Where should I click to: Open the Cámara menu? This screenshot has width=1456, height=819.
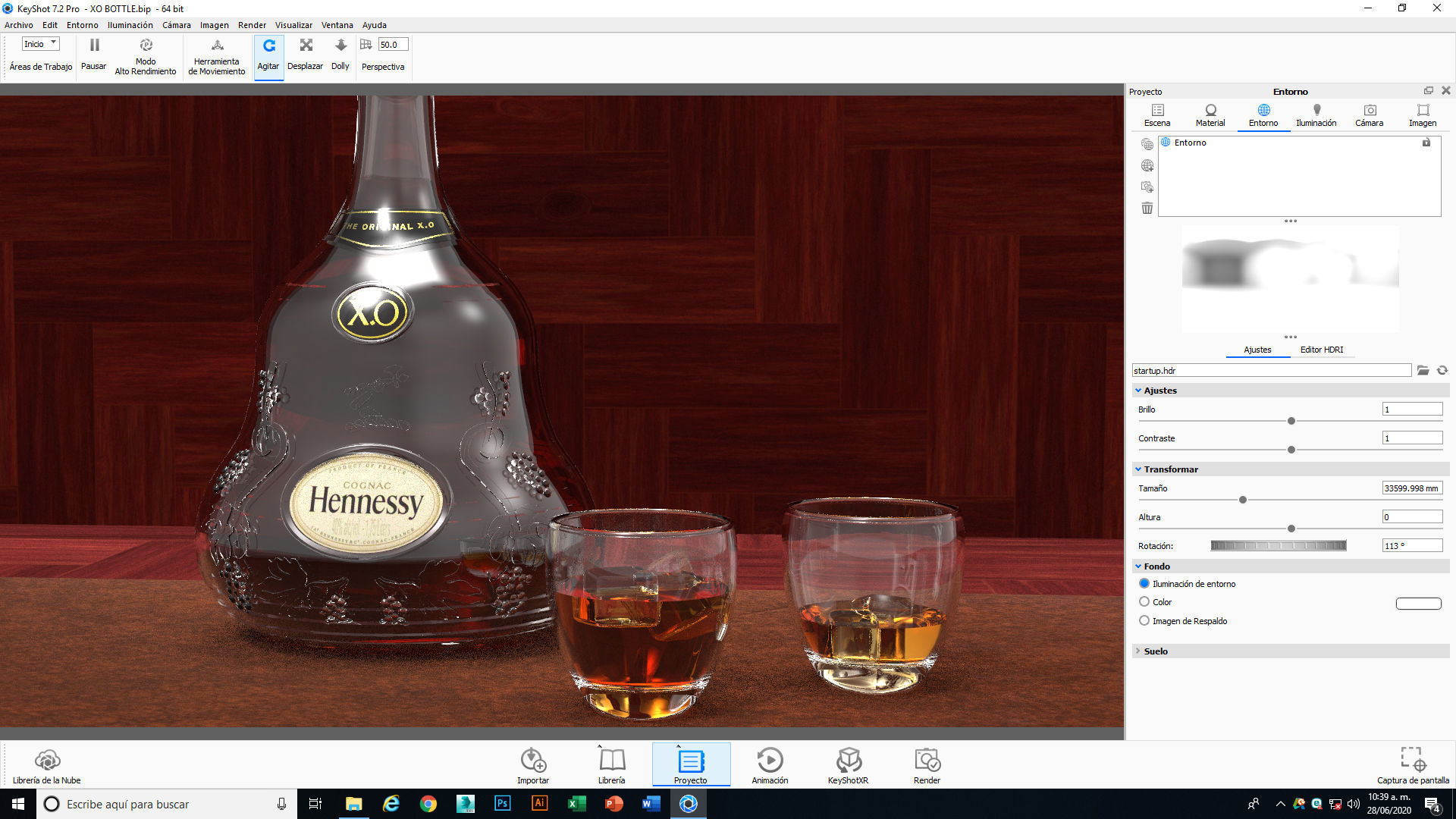click(177, 25)
